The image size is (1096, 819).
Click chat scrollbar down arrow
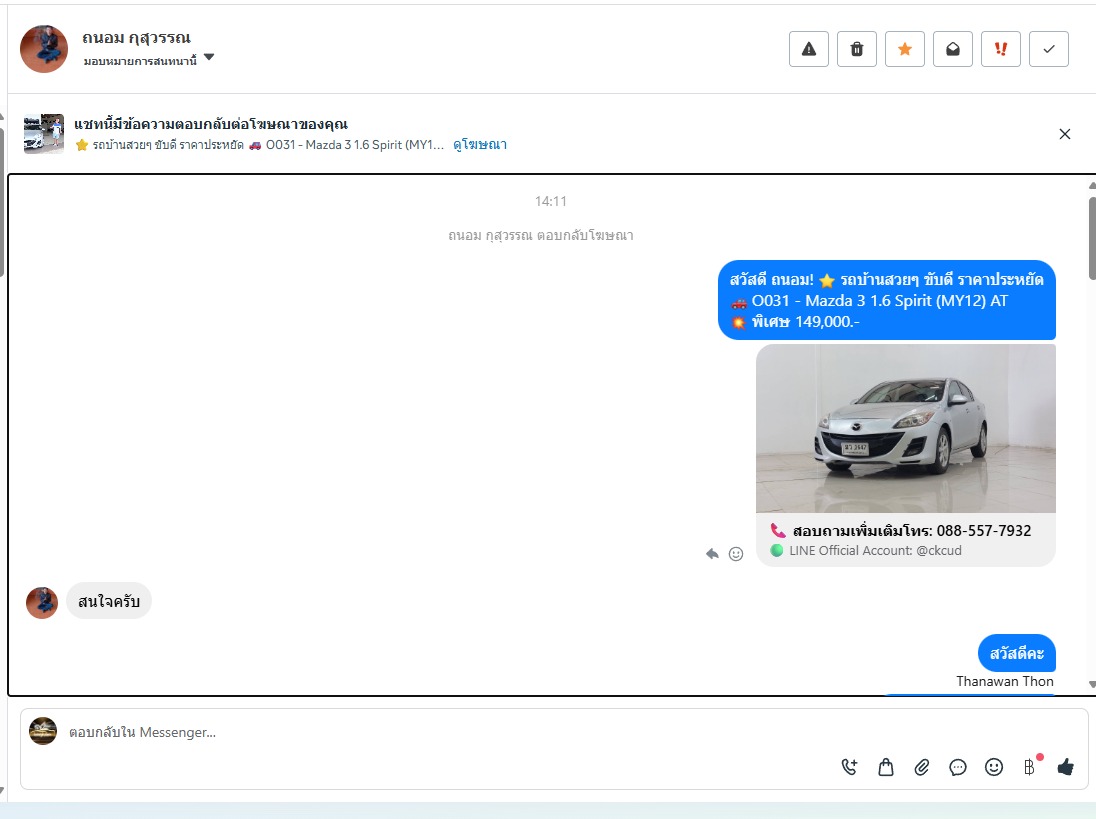pos(1092,685)
